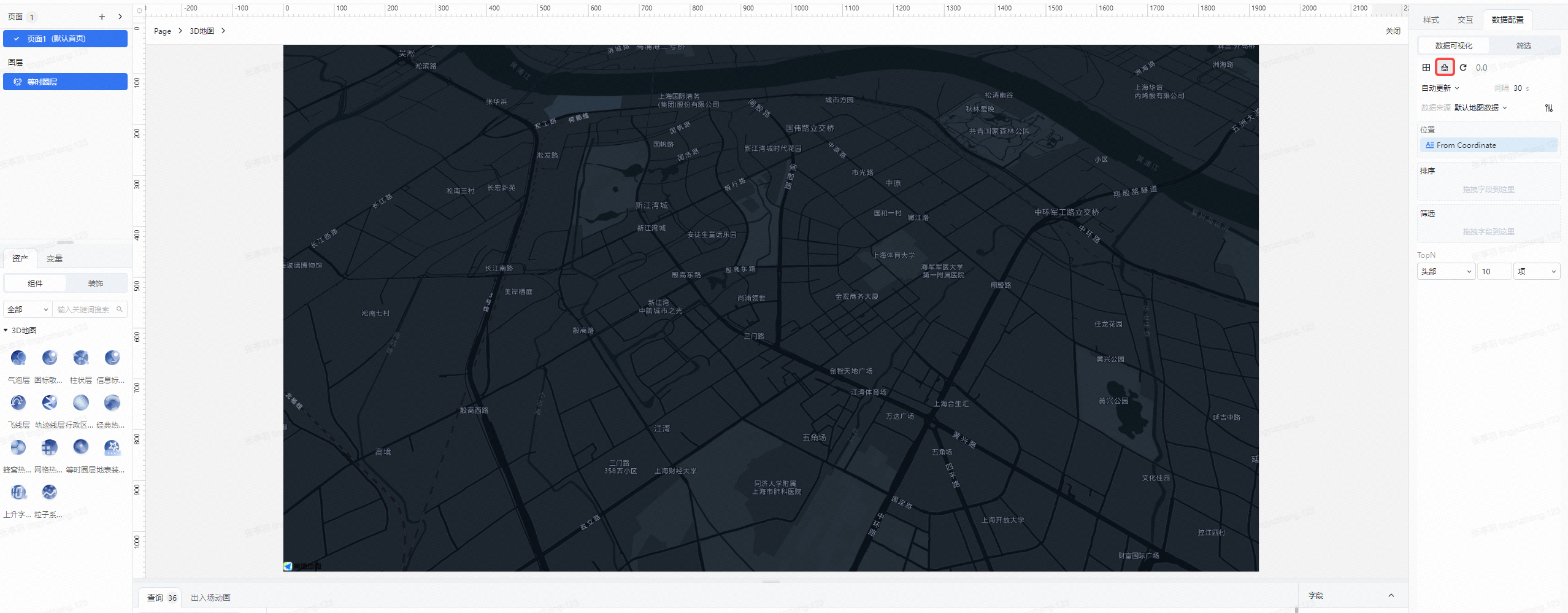Click the chevron after 3D地图 breadcrumb
The width and height of the screenshot is (1568, 613).
click(x=223, y=31)
